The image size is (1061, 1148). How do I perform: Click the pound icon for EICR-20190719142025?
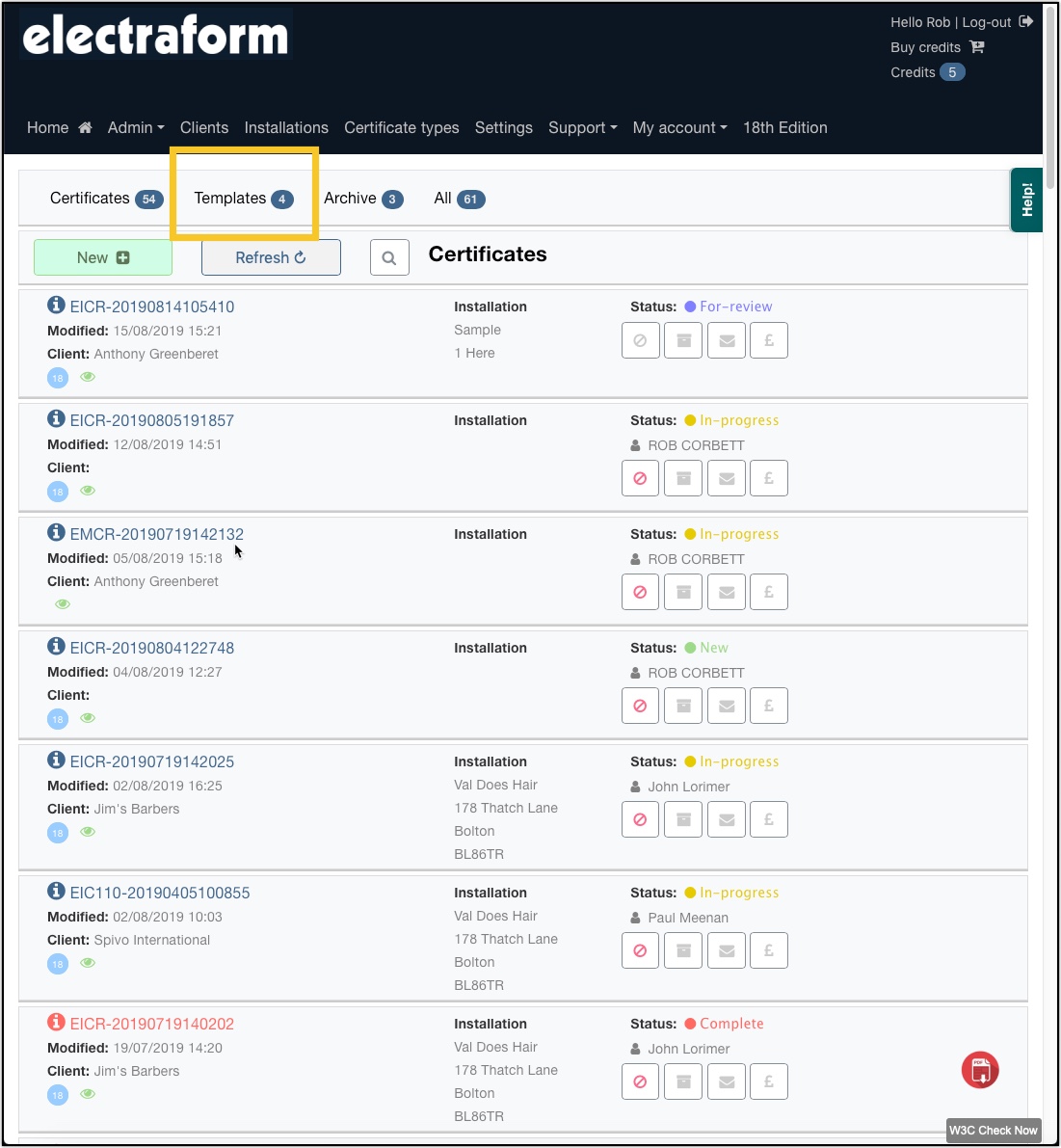769,819
